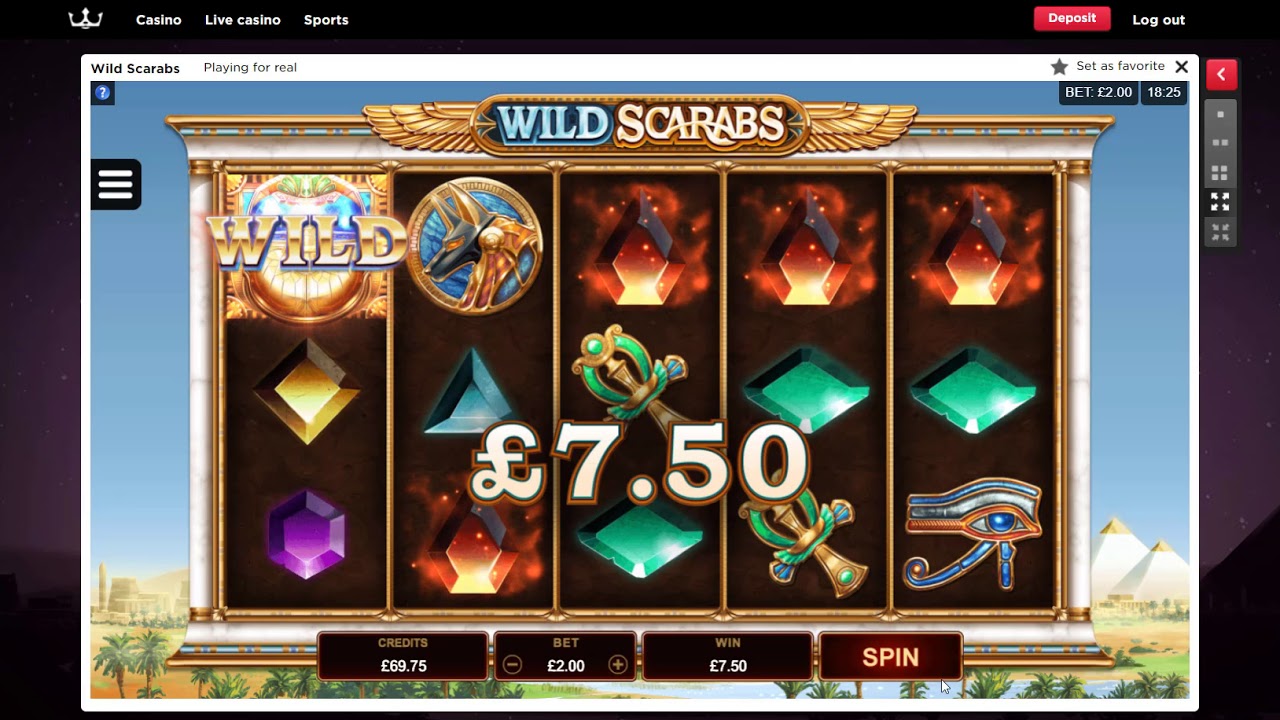Click the star to set as favorite

[x=1059, y=67]
